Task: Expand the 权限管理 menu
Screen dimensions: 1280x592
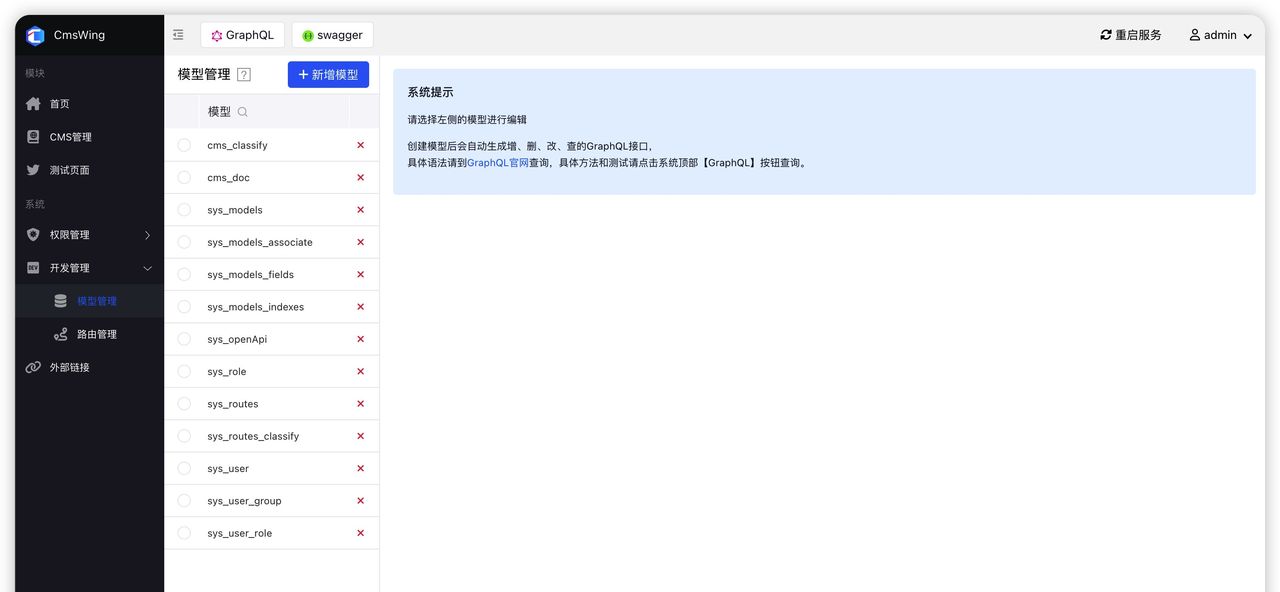Action: (x=89, y=235)
